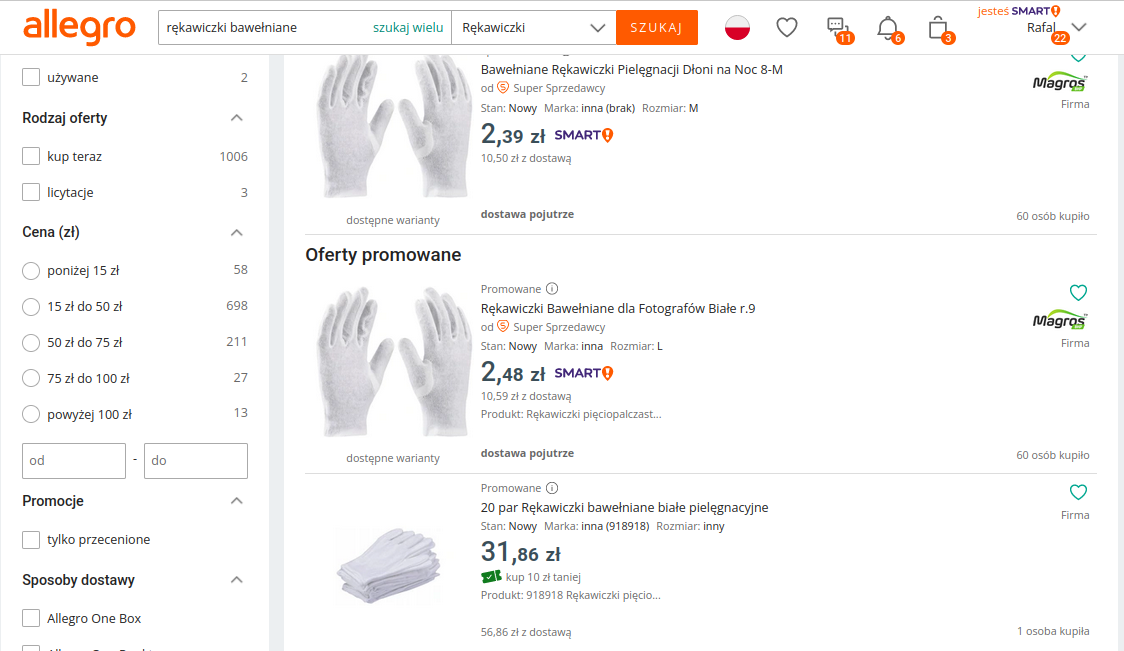Open messages chat icon in header
This screenshot has height=651, width=1124.
pos(837,28)
